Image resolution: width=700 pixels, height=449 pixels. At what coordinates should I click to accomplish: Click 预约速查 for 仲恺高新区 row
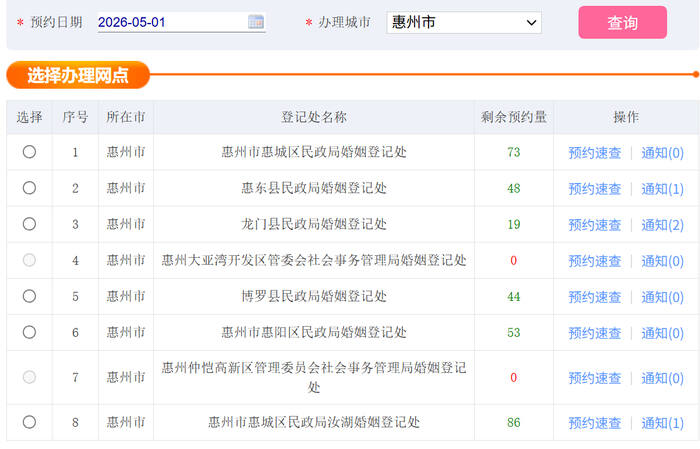coord(594,378)
